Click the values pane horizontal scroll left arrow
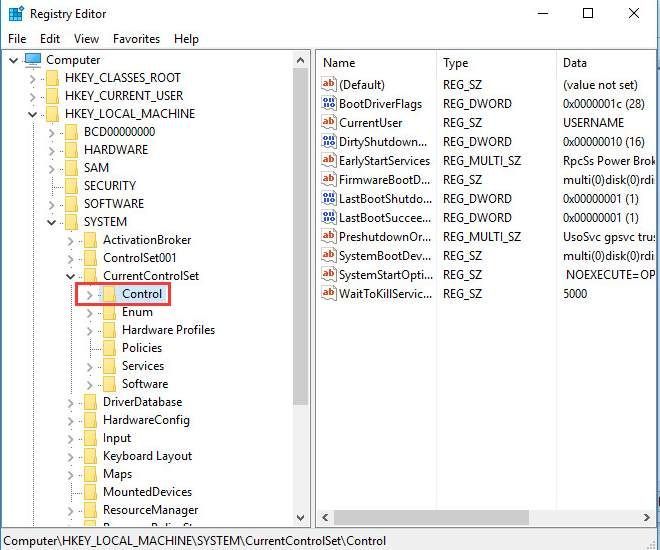 click(x=325, y=518)
